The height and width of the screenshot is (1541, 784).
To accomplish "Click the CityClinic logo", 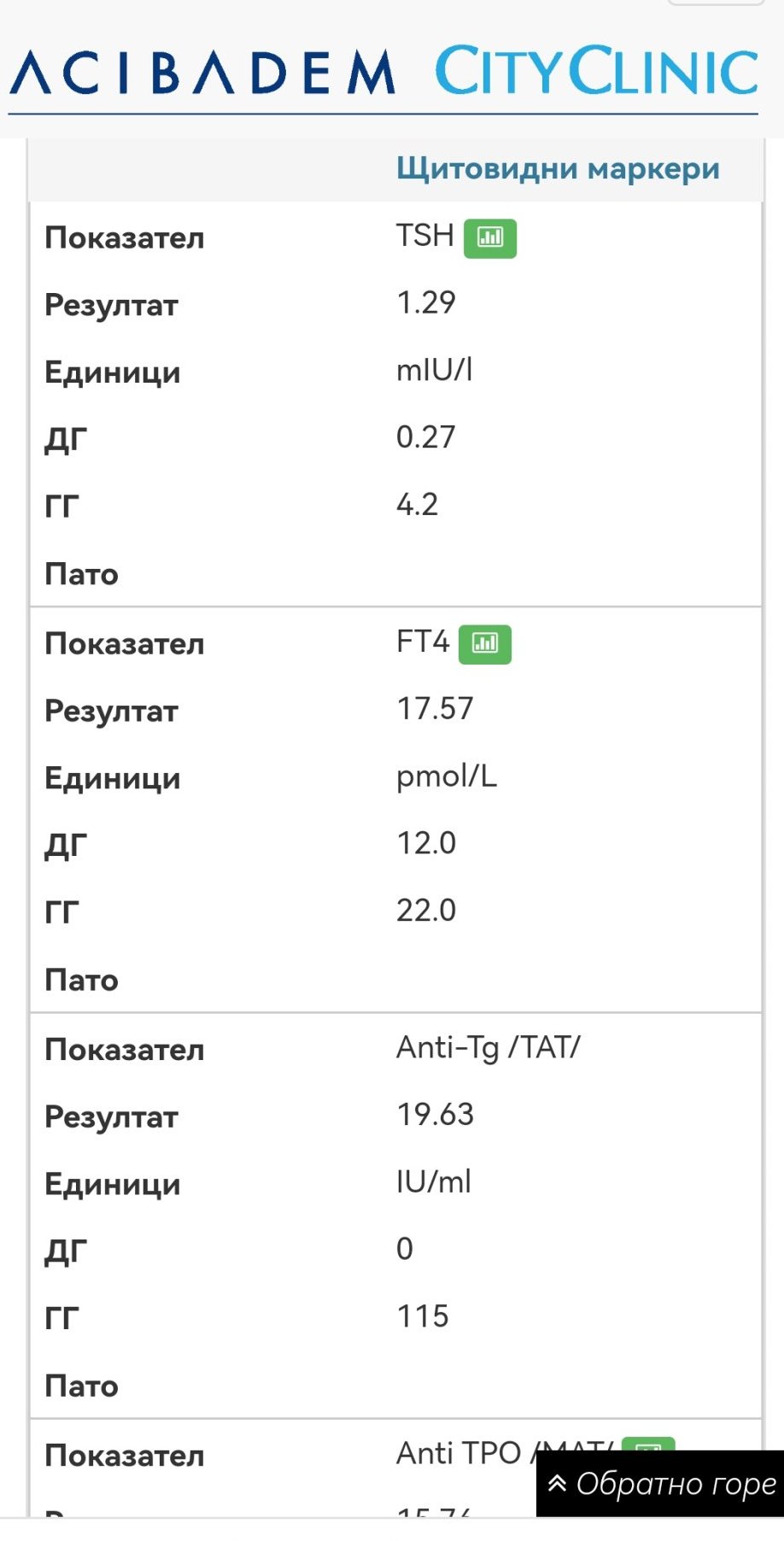I will (596, 71).
